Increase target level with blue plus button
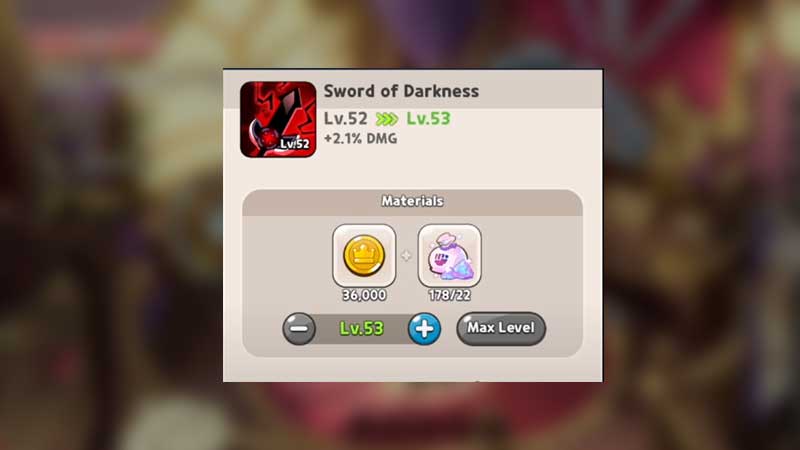Image resolution: width=800 pixels, height=450 pixels. coord(424,329)
